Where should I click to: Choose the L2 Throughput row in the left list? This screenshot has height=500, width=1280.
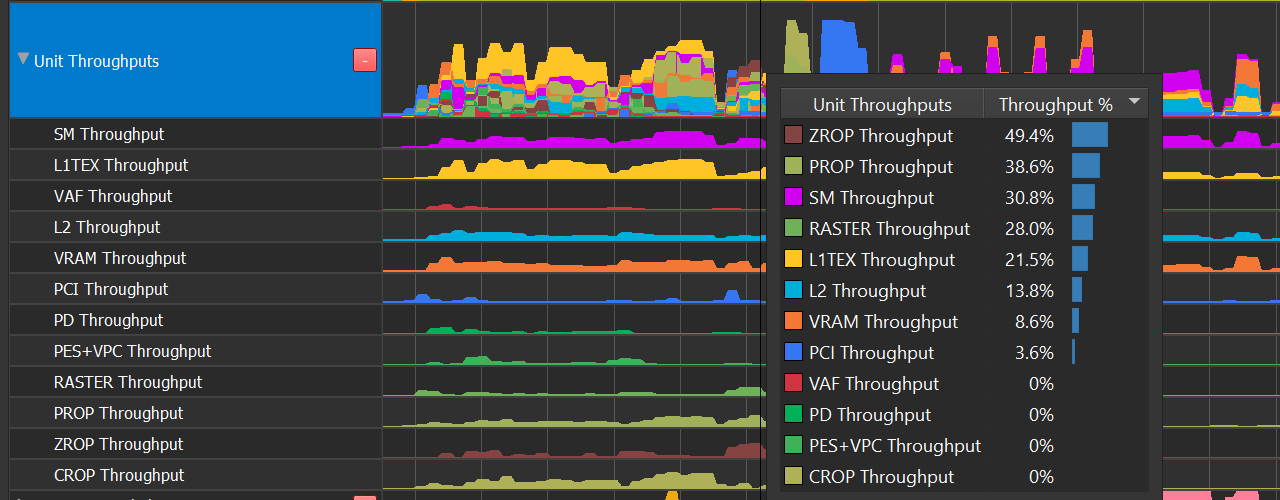(107, 227)
